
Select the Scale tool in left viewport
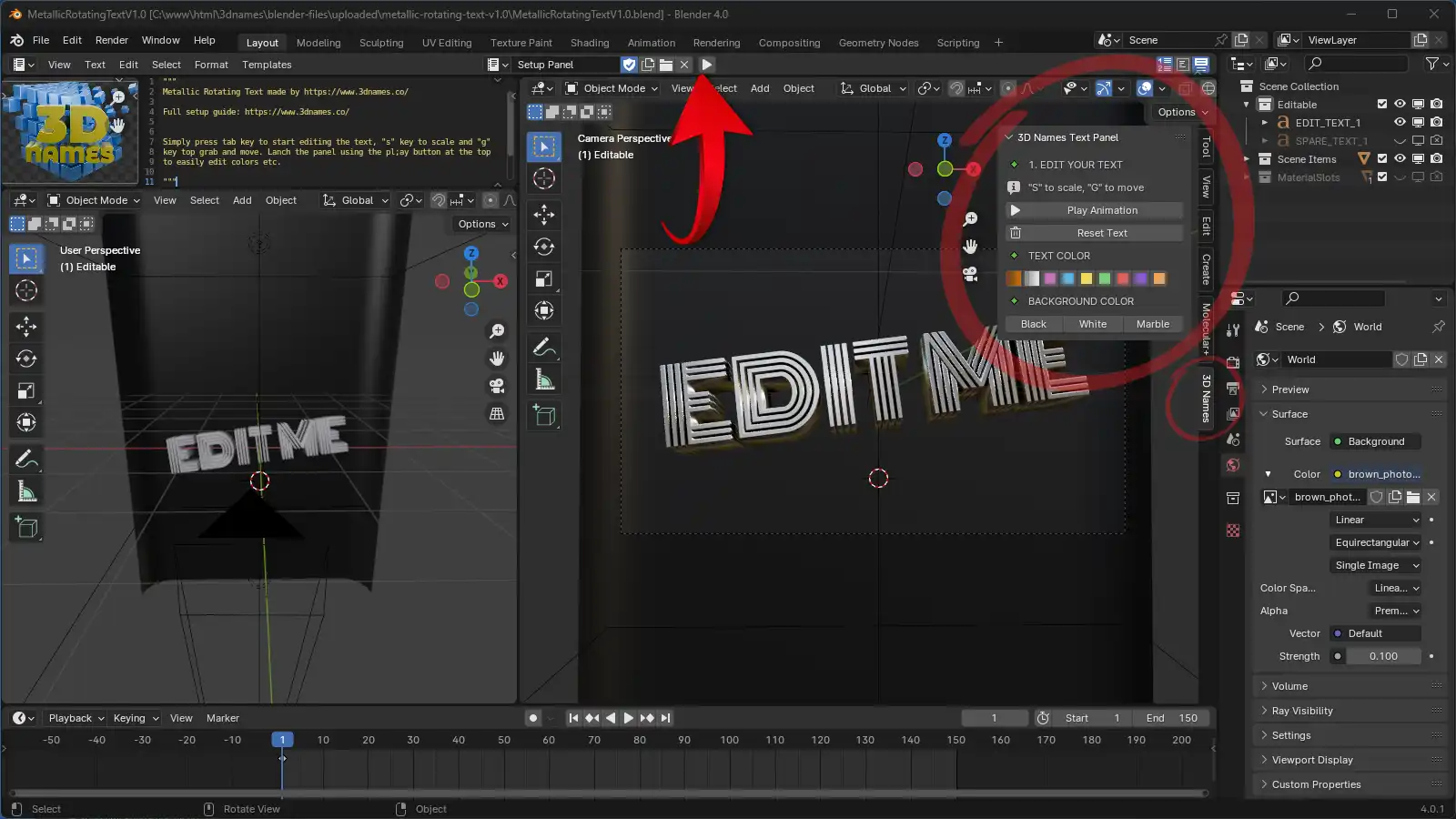point(26,391)
